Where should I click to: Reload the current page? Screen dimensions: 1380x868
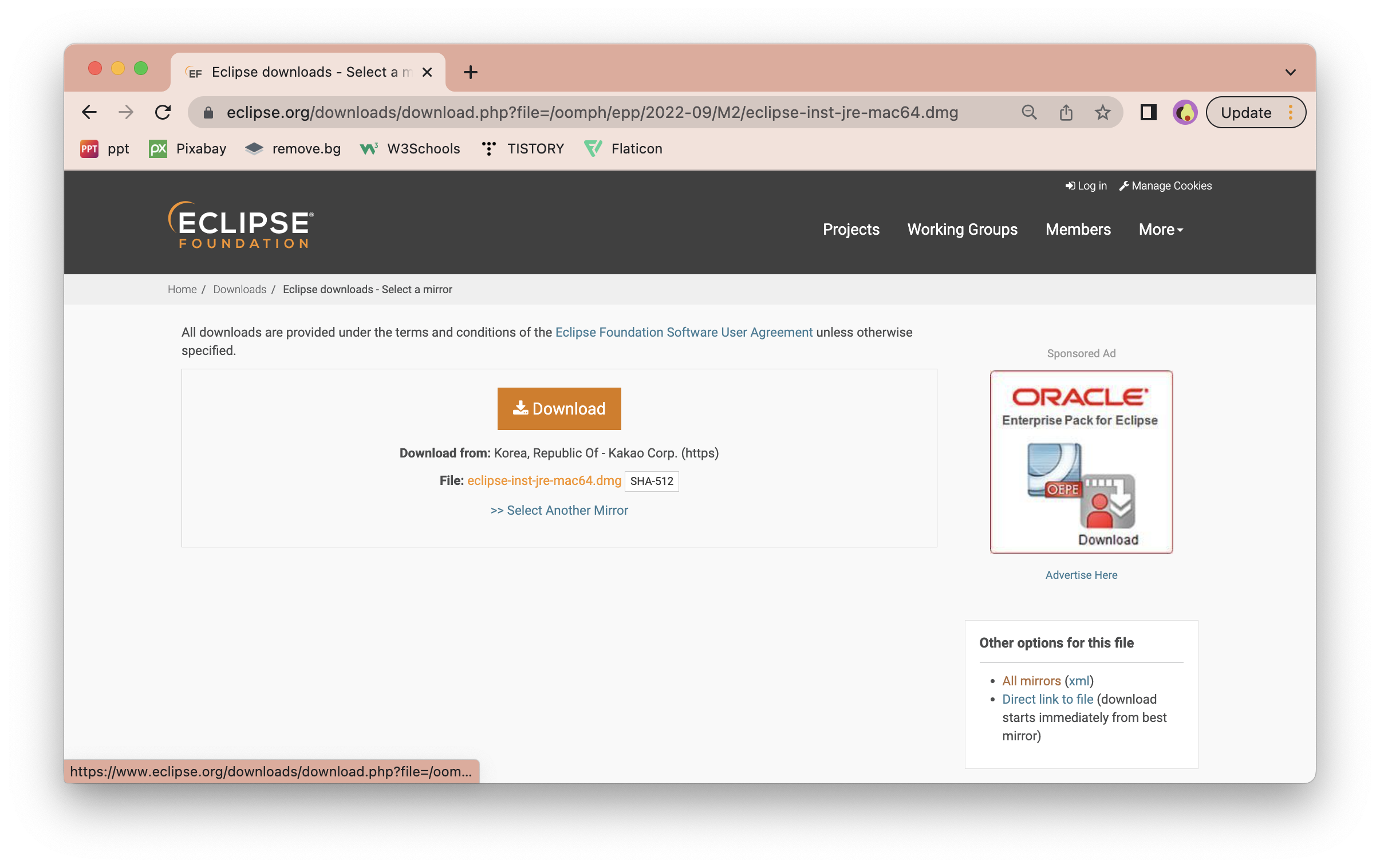click(163, 112)
